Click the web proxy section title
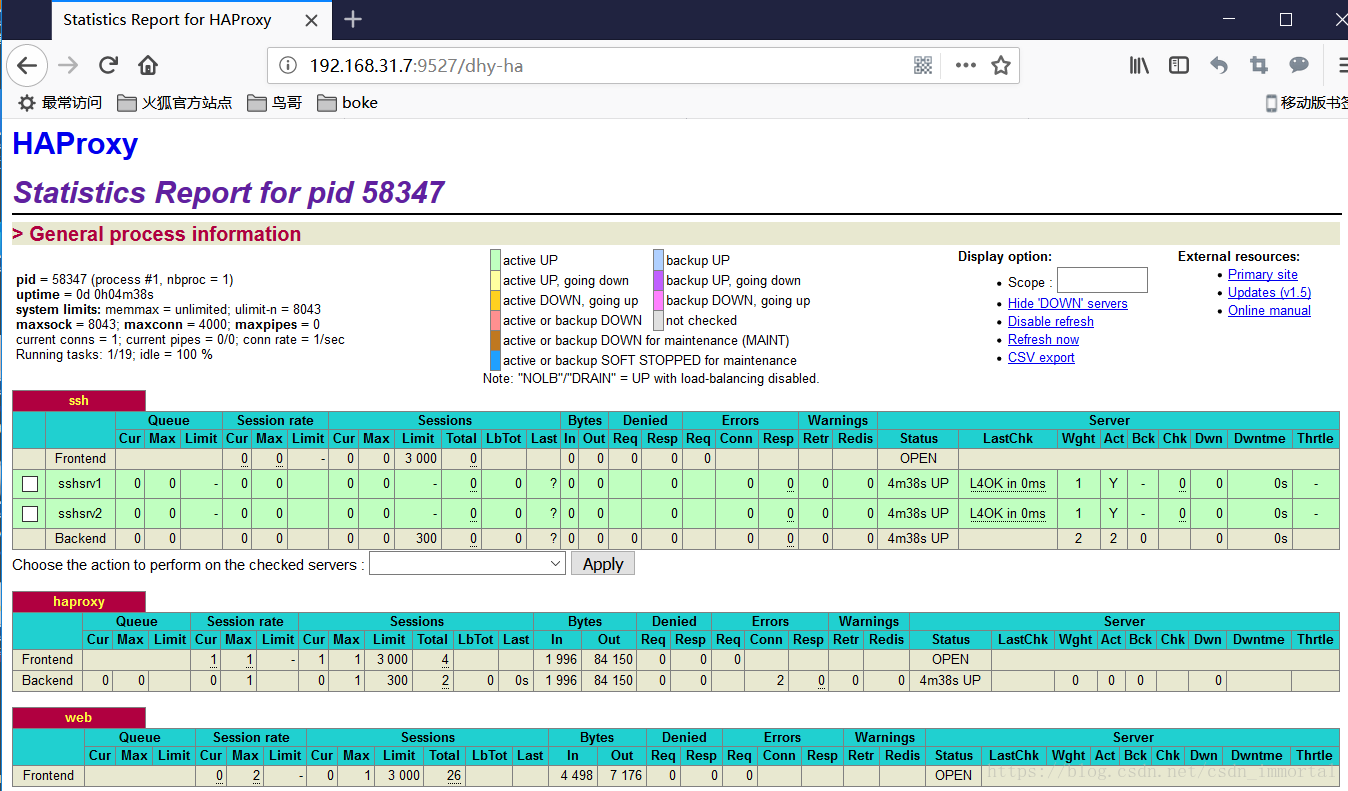The height and width of the screenshot is (791, 1348). (78, 718)
